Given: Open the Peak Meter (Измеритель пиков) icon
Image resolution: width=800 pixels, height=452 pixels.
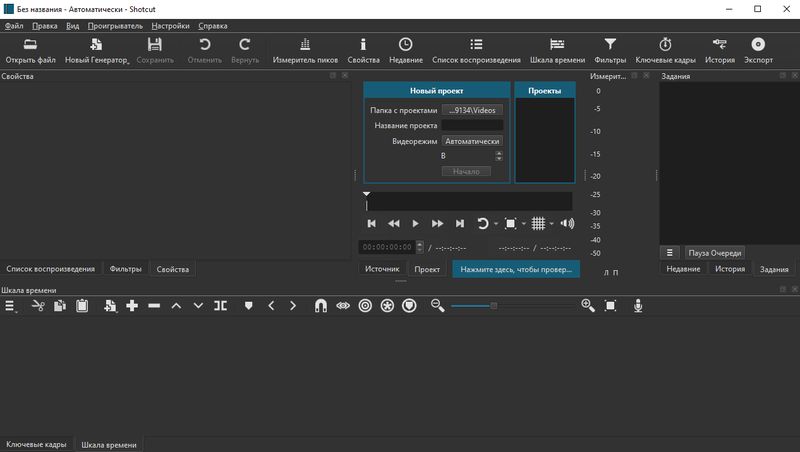Looking at the screenshot, I should pos(304,45).
